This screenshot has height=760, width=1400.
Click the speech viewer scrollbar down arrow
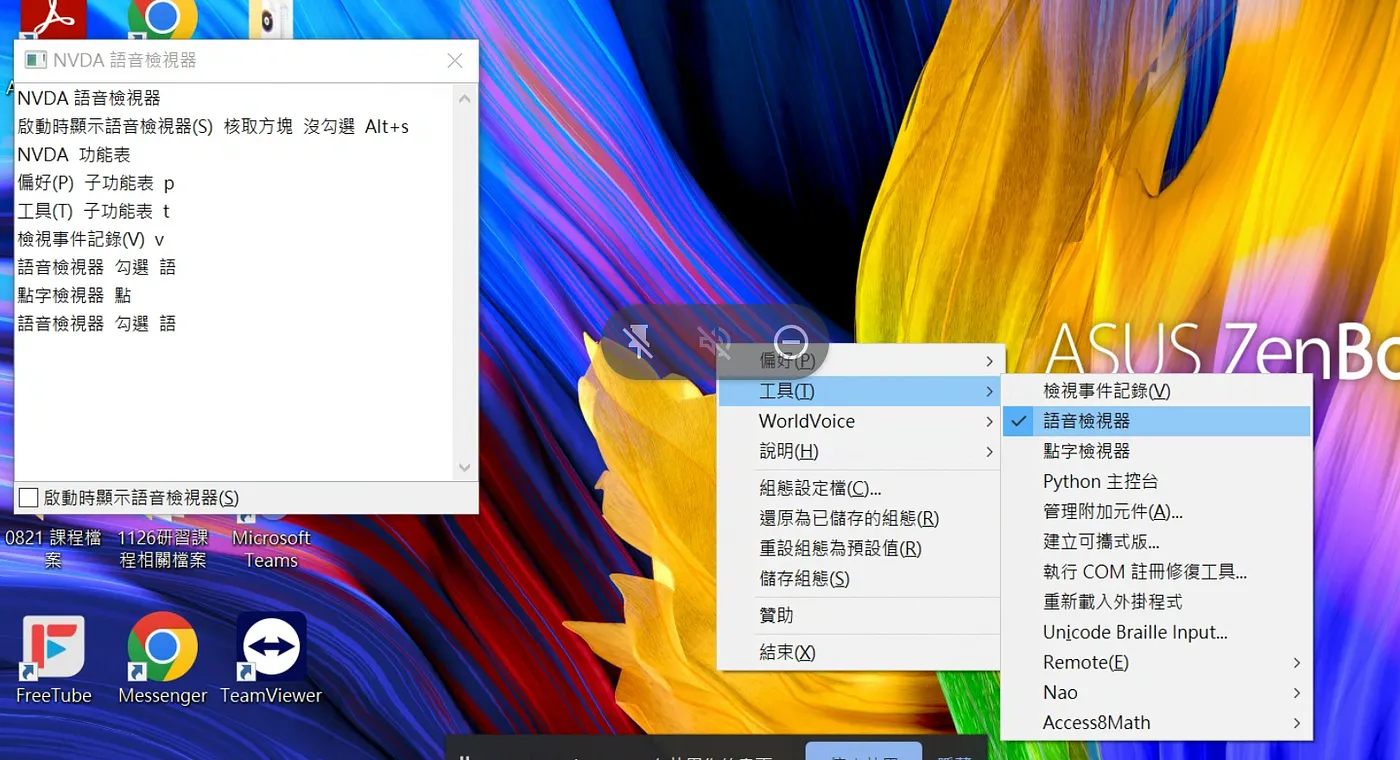(x=464, y=467)
